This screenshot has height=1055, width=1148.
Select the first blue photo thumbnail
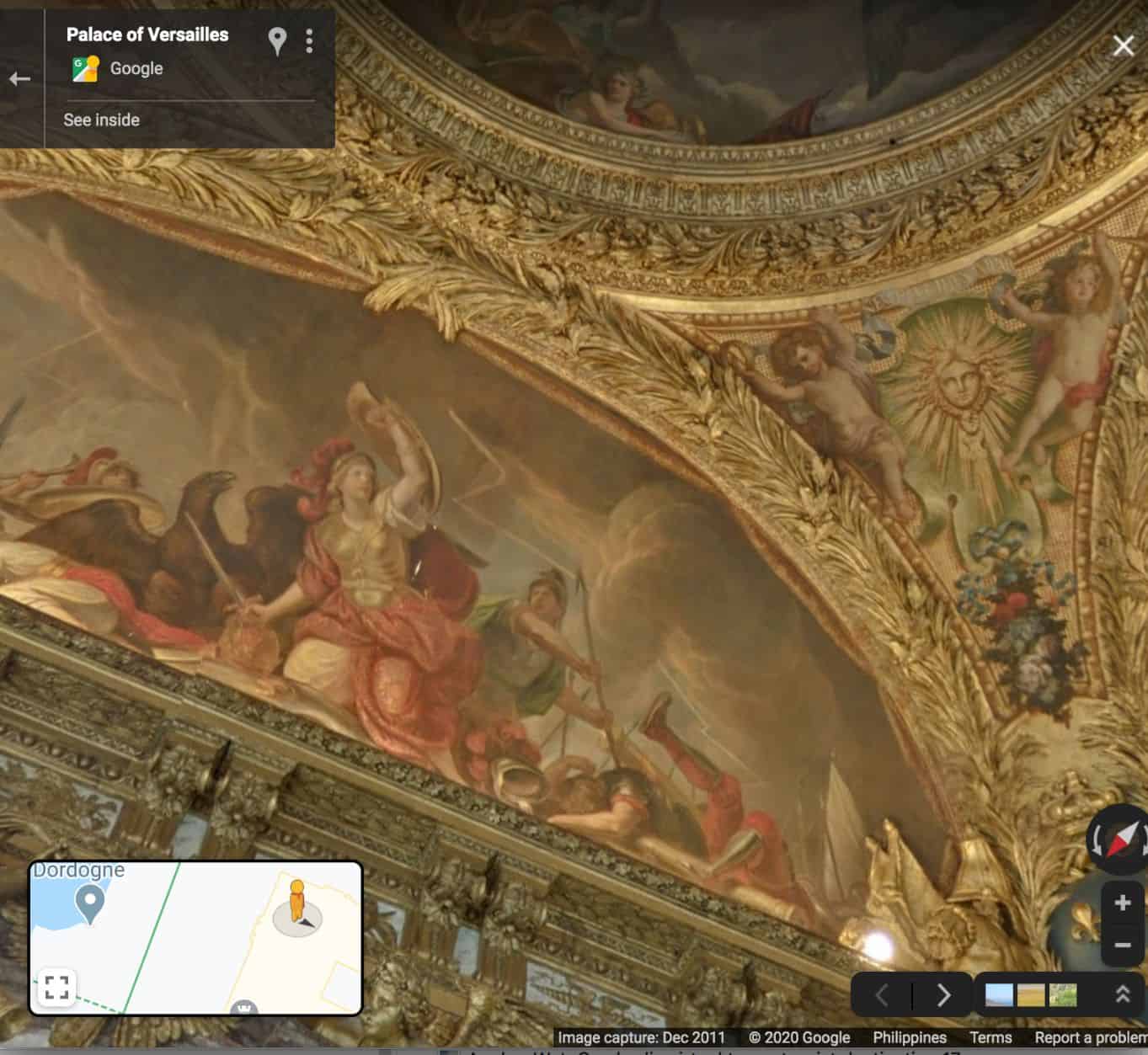tap(999, 995)
